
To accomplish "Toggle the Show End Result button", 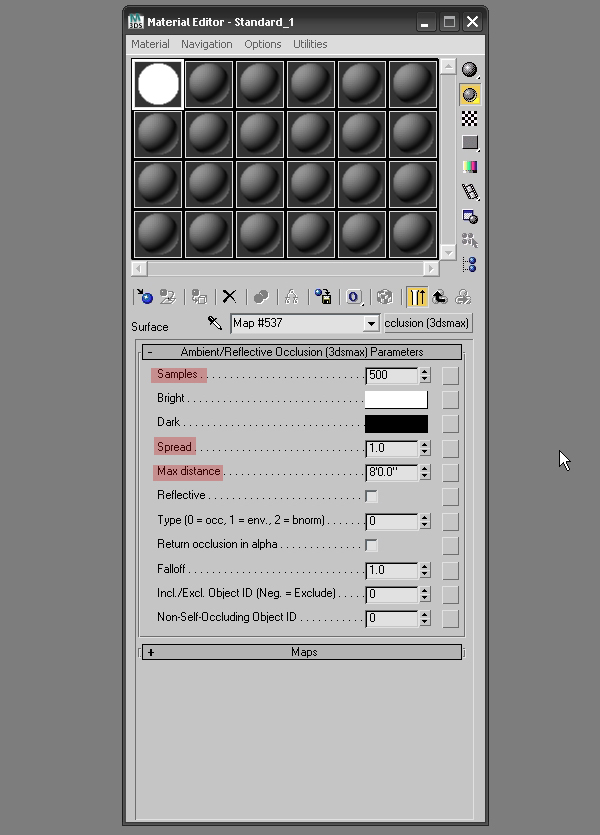I will (417, 297).
